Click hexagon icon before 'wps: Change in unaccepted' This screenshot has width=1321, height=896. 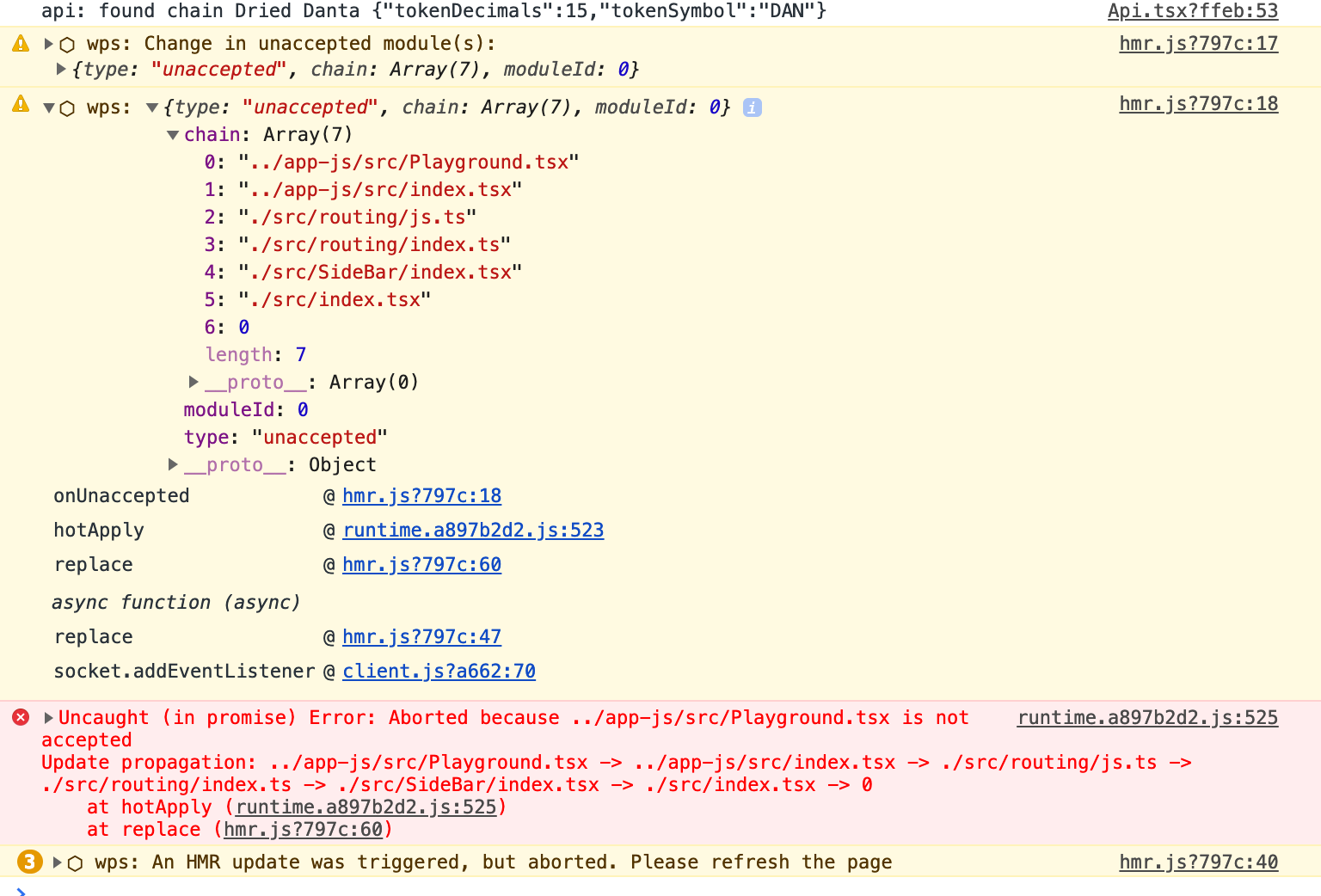click(67, 45)
